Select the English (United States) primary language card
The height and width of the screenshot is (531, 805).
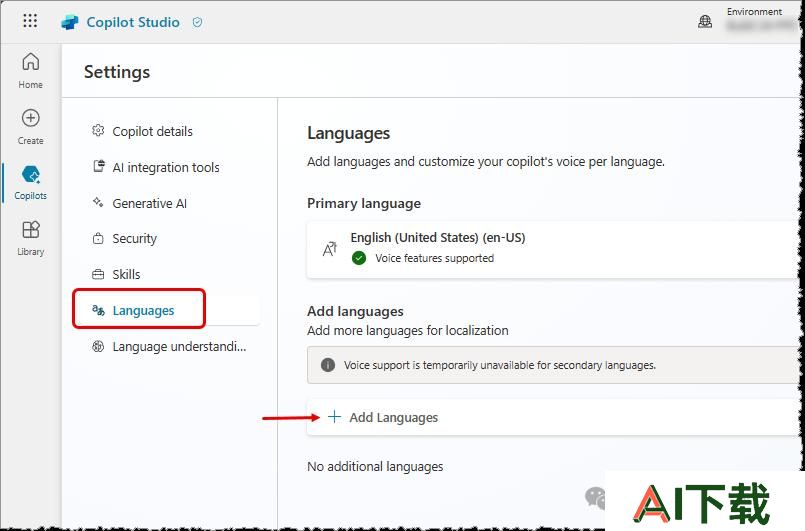click(x=552, y=250)
